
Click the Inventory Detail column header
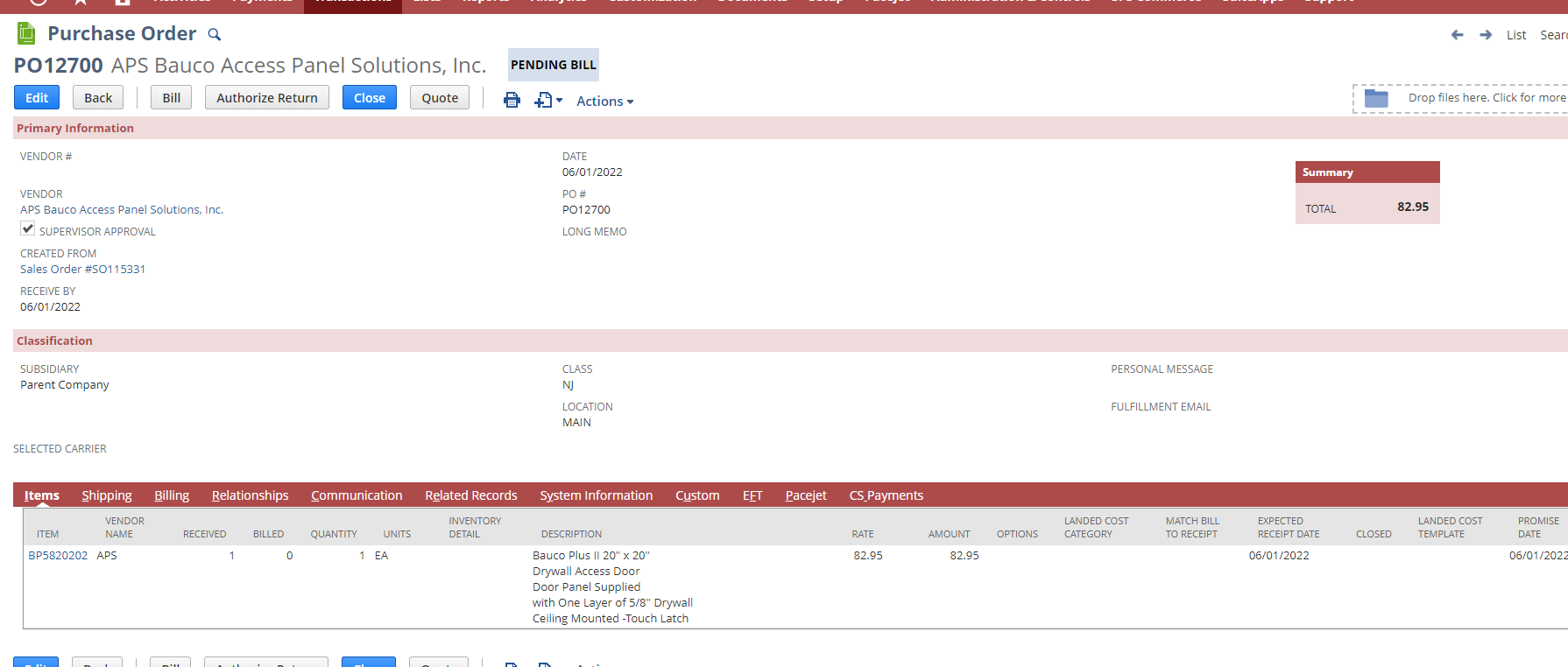[x=475, y=528]
